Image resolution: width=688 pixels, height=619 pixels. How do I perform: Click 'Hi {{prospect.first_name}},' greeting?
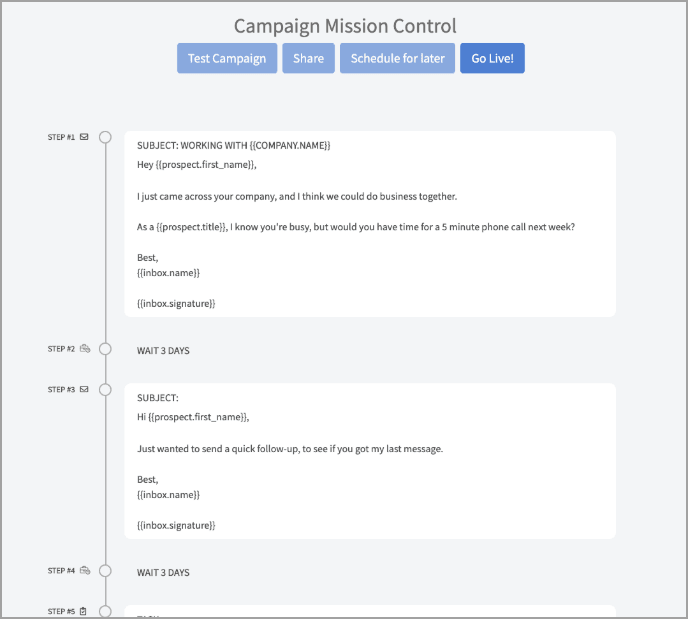pos(193,417)
